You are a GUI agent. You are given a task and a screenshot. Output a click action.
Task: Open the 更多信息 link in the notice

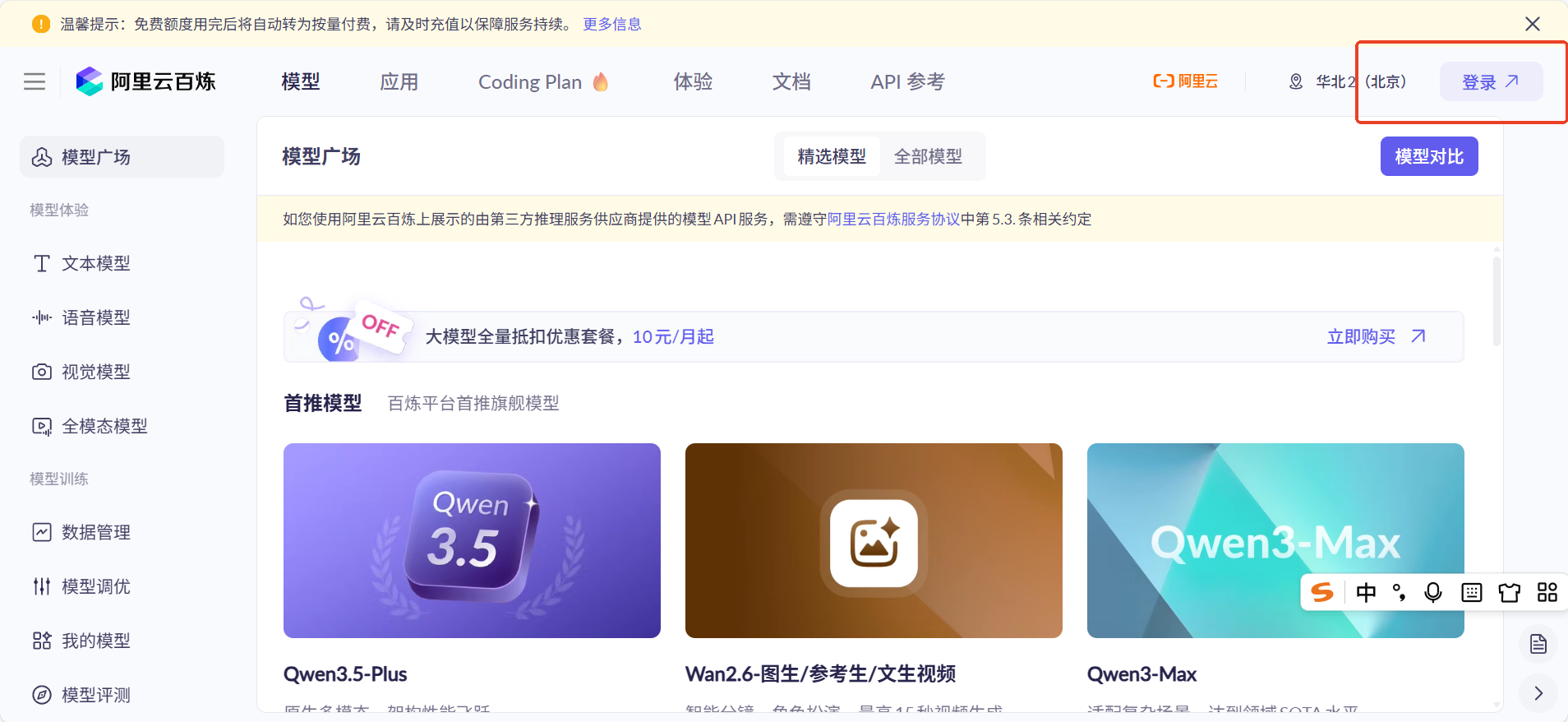coord(611,24)
